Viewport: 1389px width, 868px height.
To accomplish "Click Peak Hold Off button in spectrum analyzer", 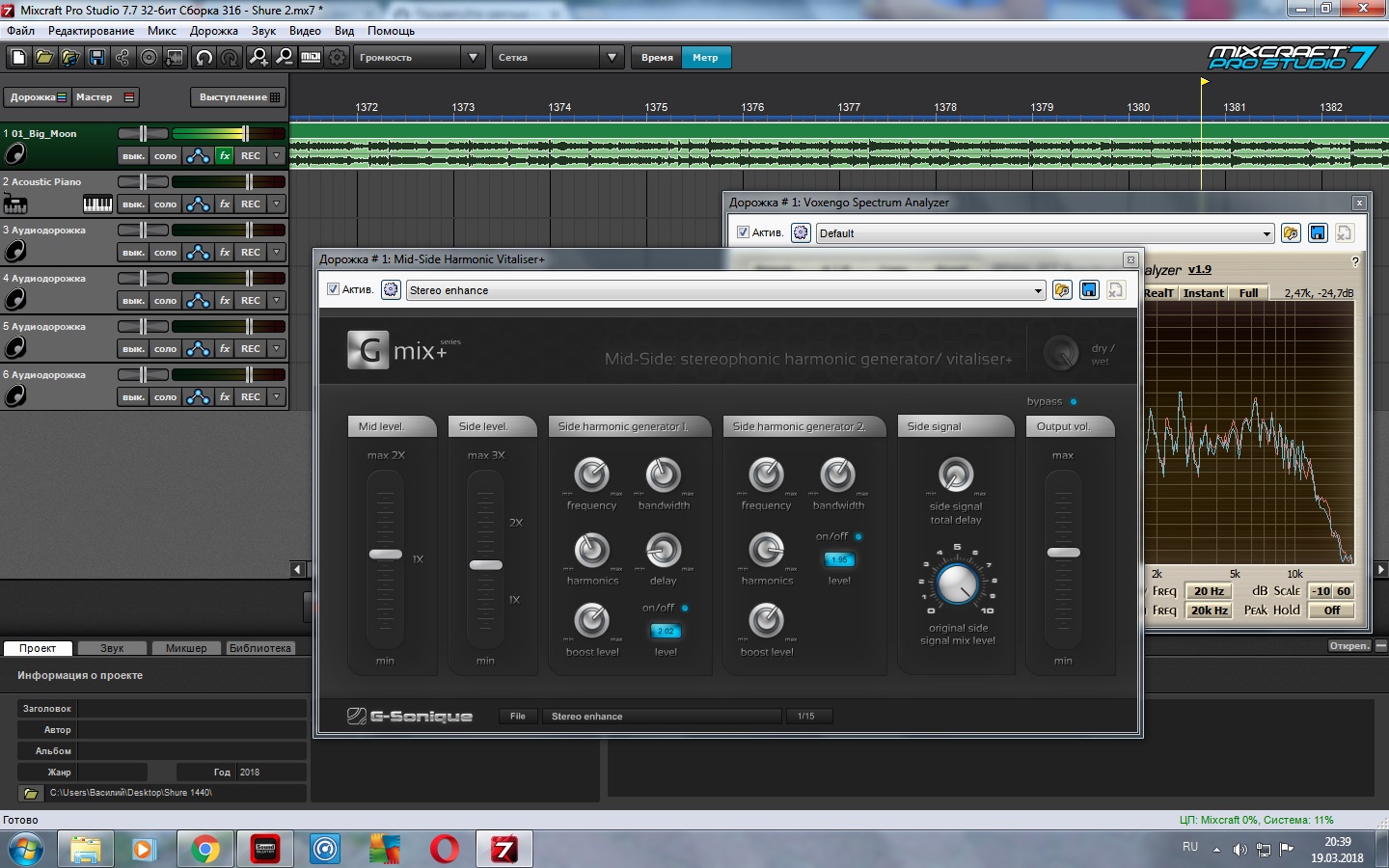I will pos(1332,610).
